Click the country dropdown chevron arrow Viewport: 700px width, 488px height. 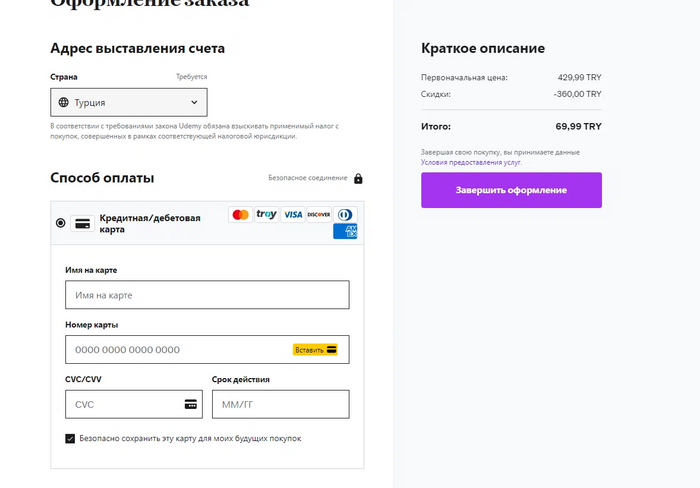tap(194, 102)
